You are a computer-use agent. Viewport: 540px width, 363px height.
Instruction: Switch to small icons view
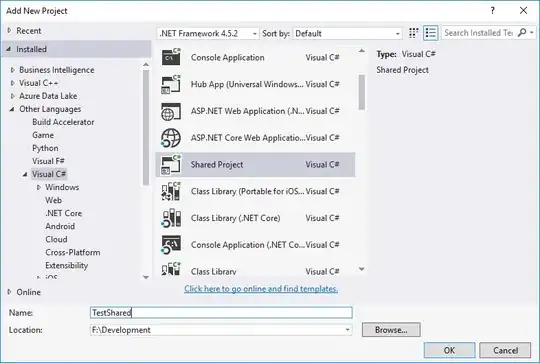[413, 33]
